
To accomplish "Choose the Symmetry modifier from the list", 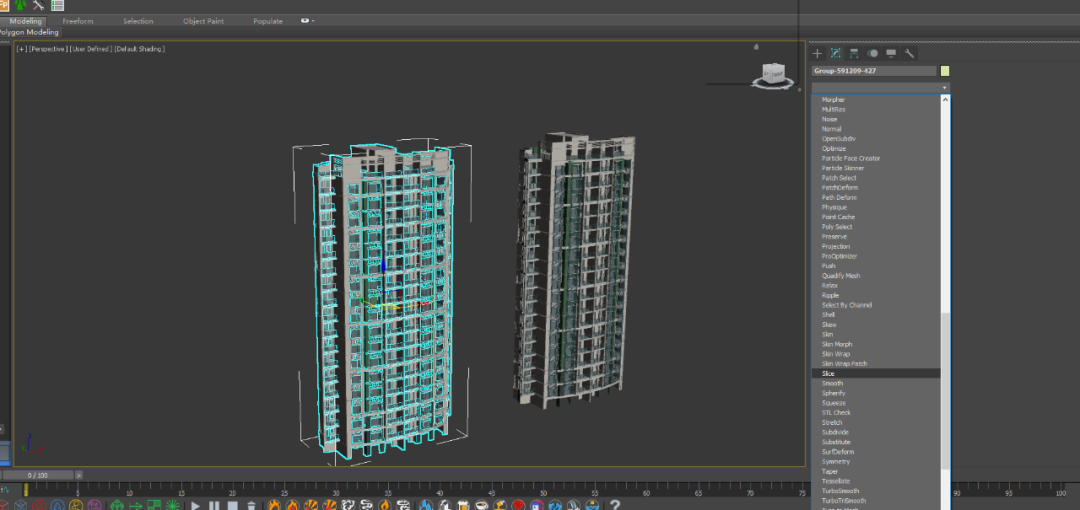I will (x=835, y=462).
